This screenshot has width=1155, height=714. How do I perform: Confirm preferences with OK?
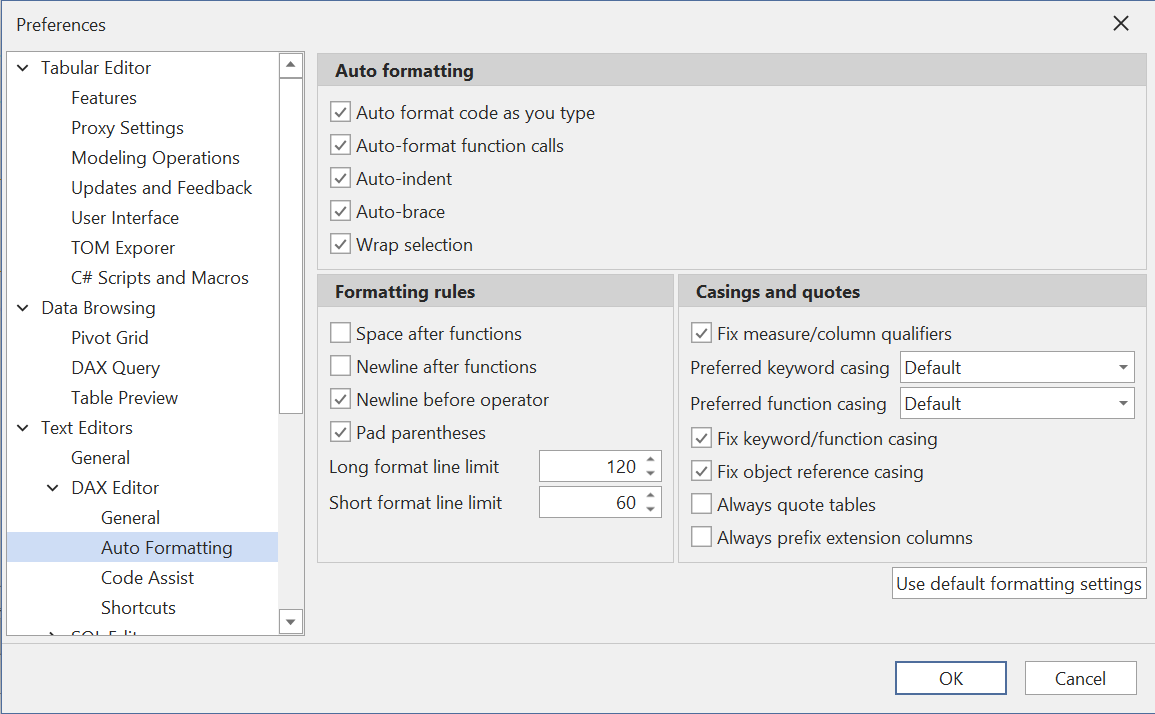[x=950, y=677]
